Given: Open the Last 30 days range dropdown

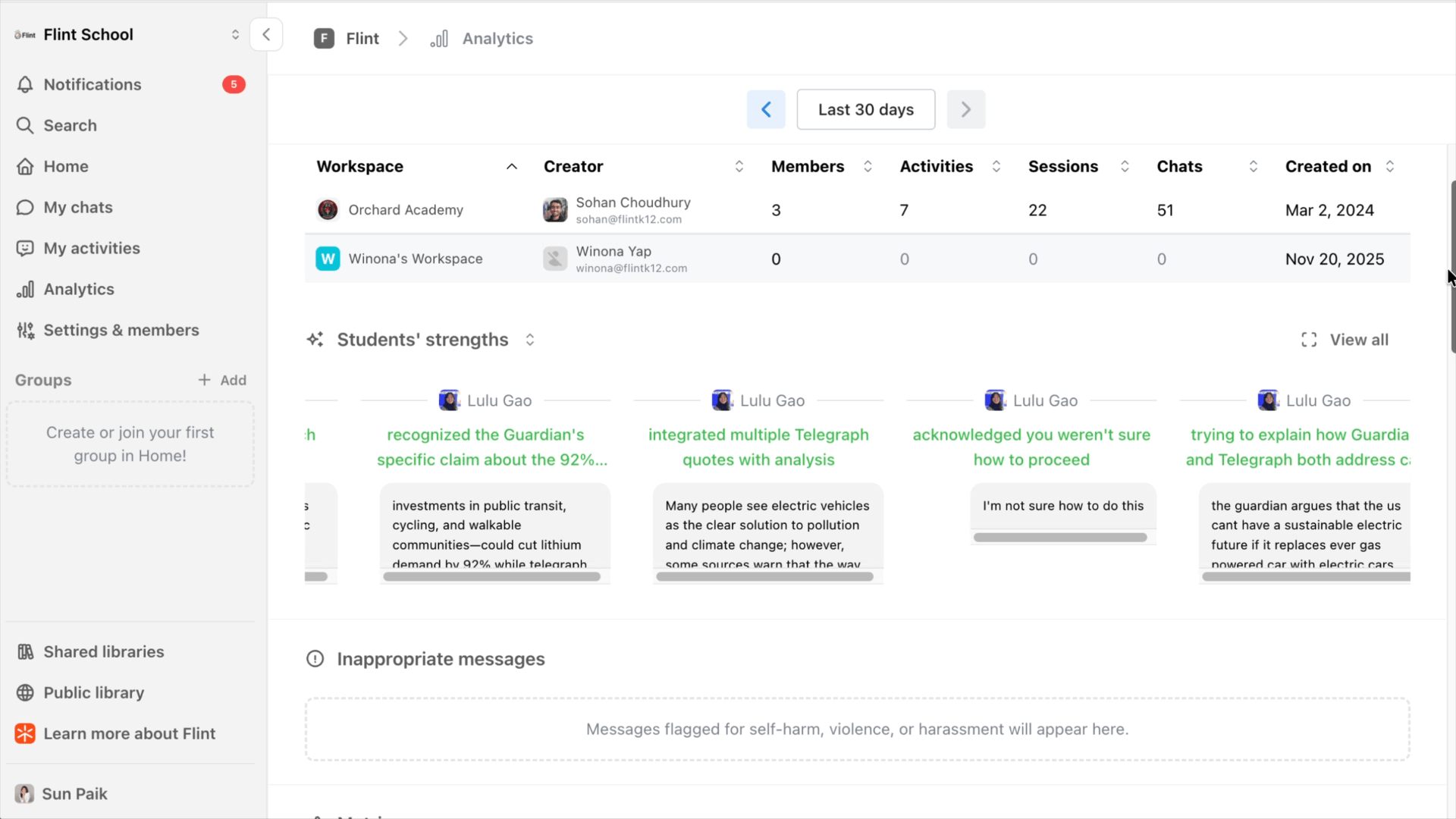Looking at the screenshot, I should 865,110.
